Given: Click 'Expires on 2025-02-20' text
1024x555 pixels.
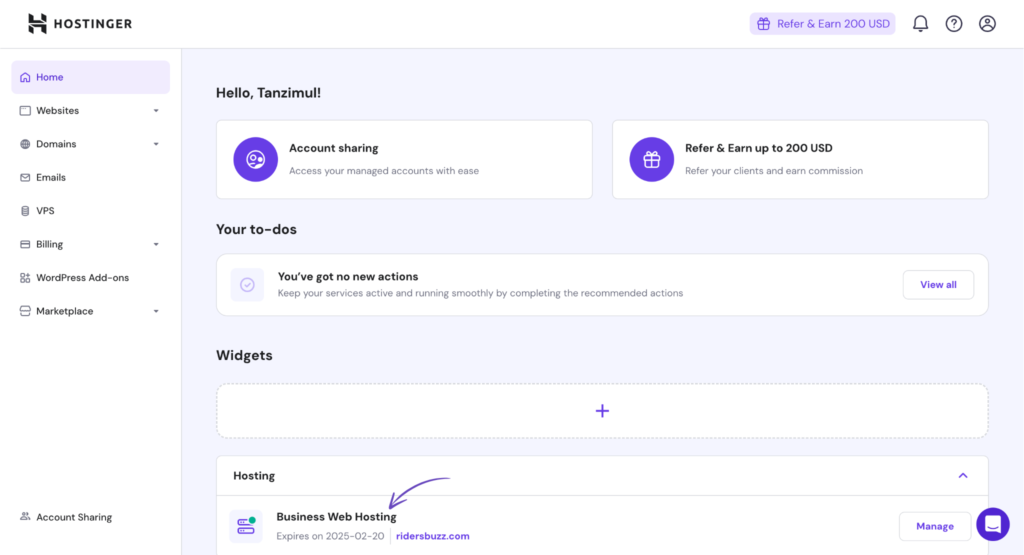Looking at the screenshot, I should (330, 536).
